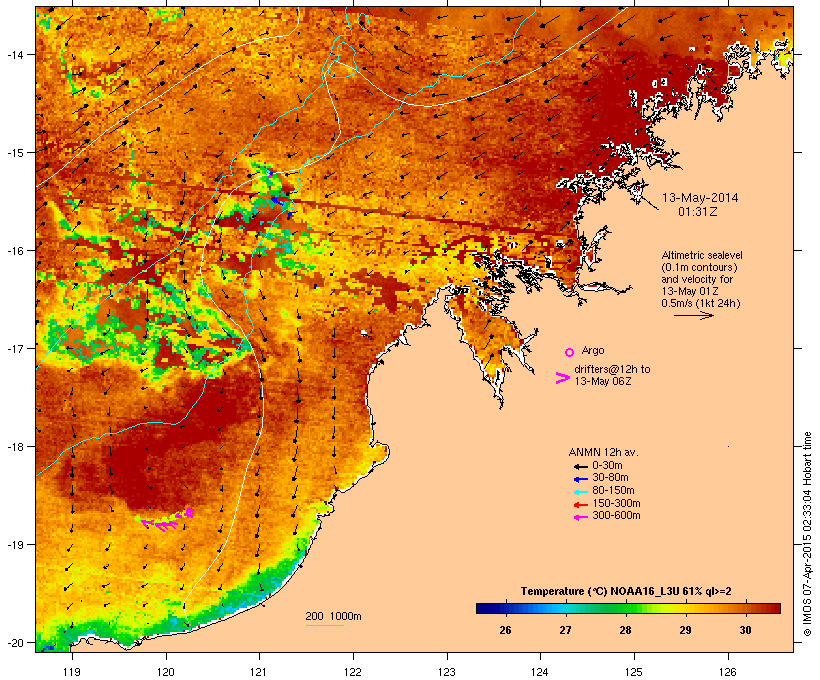This screenshot has width=820, height=680.
Task: Click the 'Argo' legend label
Action: click(593, 350)
